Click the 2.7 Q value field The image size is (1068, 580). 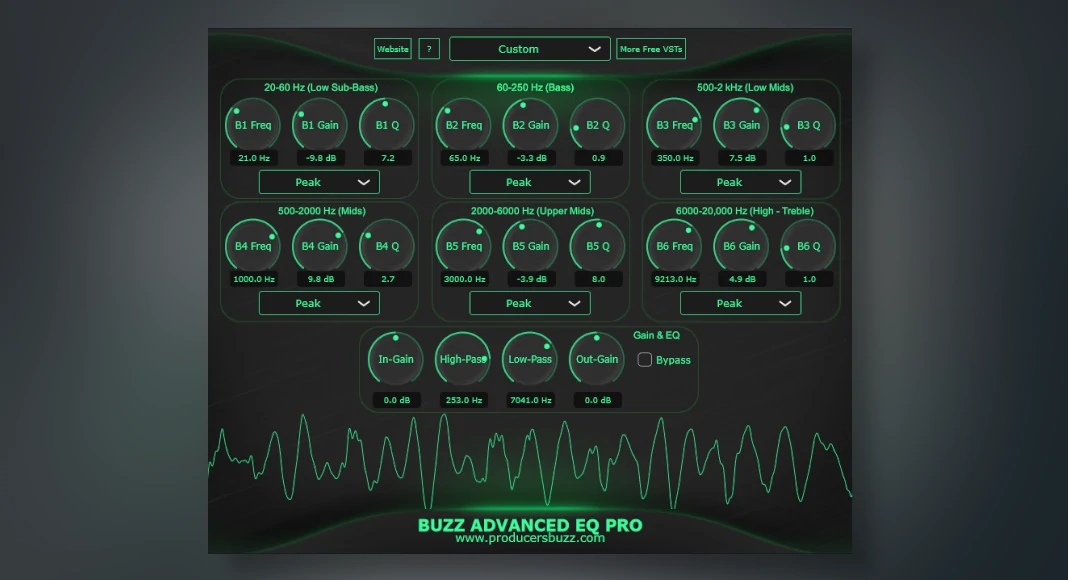click(x=388, y=279)
